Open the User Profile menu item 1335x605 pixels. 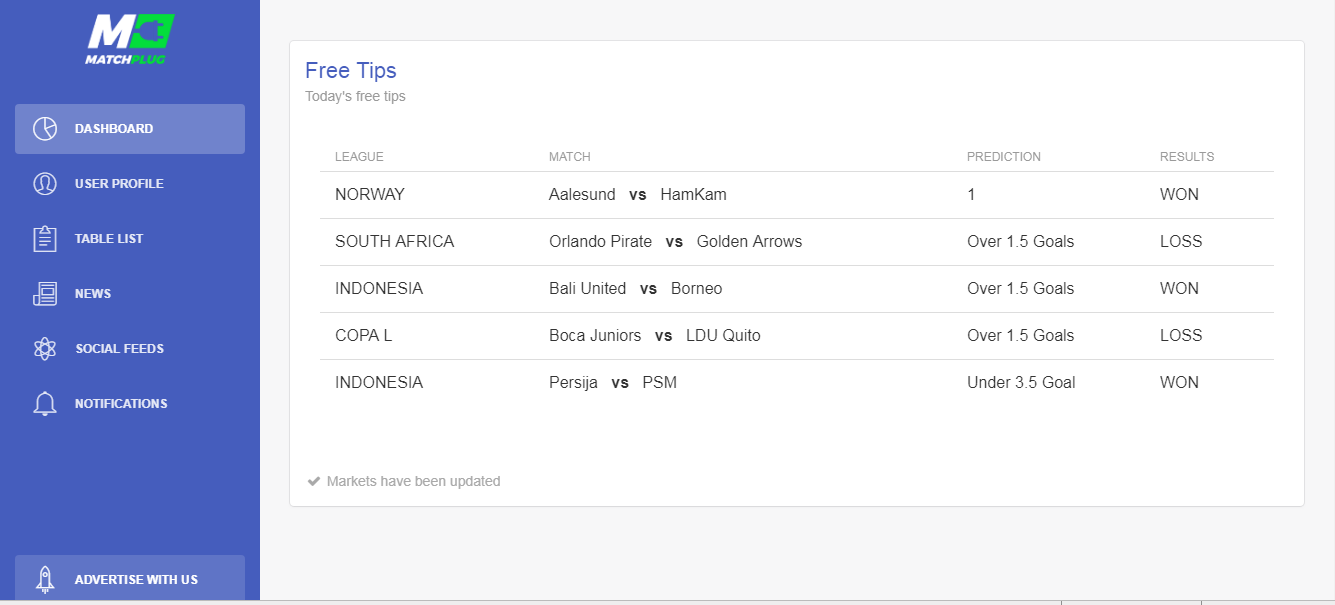(x=130, y=184)
